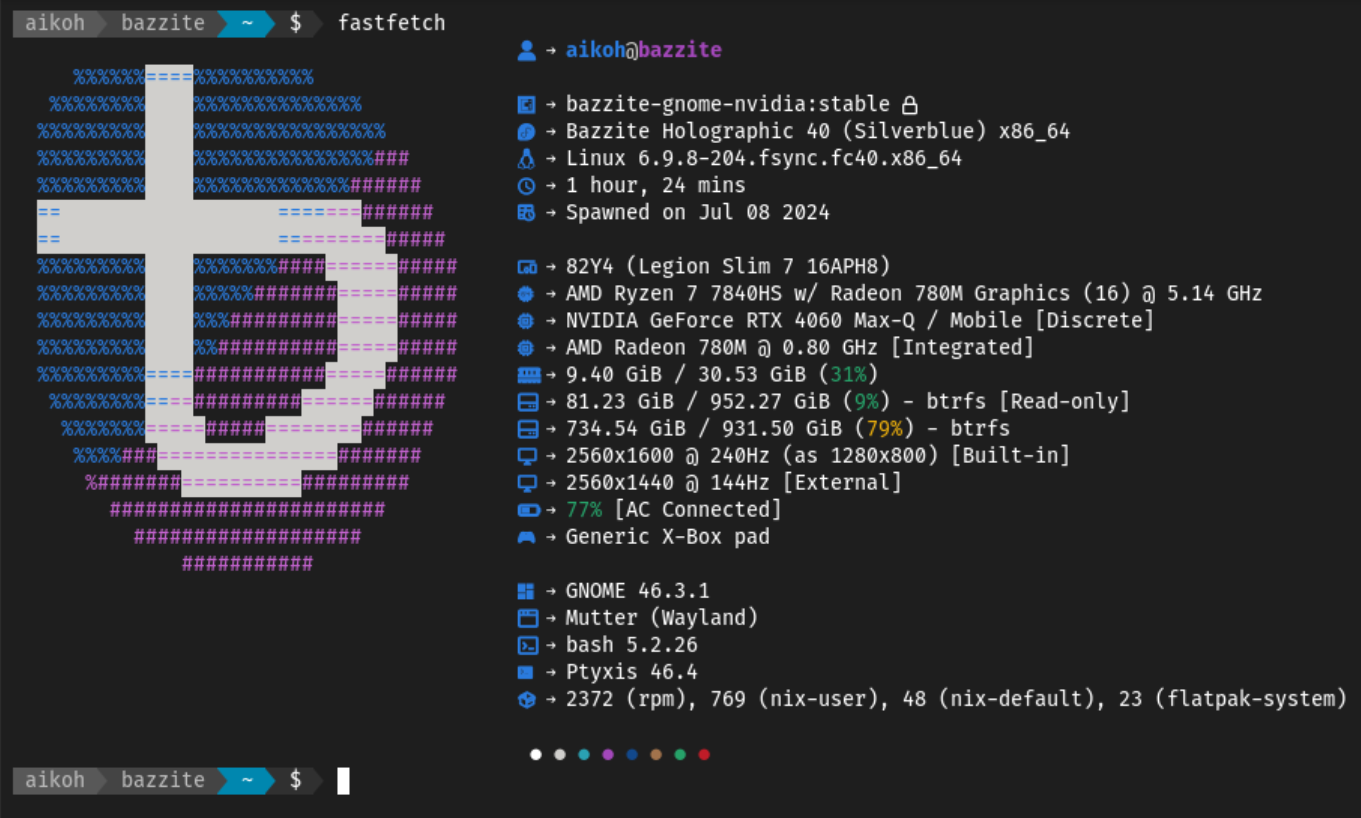
Task: Click the padlock icon after bazzite-gnome-nvidia:stable
Action: click(x=909, y=104)
